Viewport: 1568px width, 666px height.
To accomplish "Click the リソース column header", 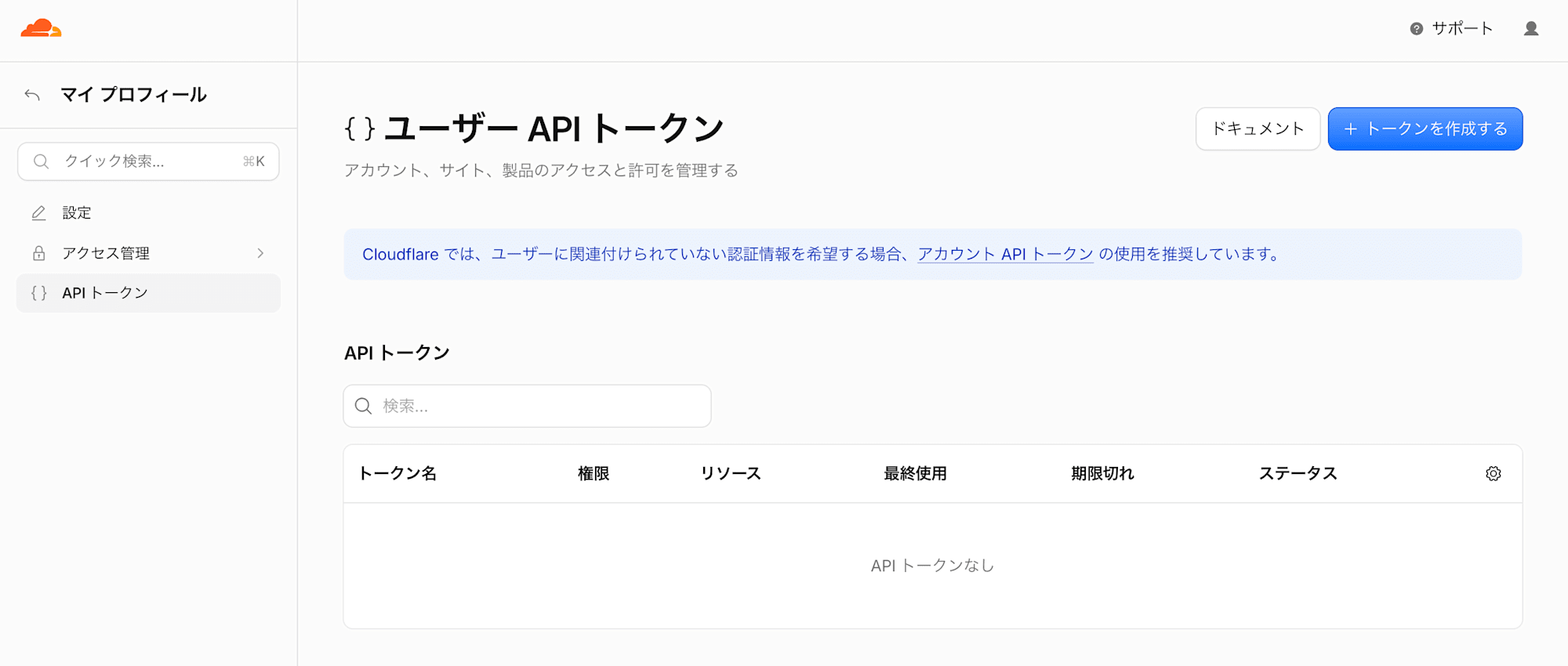I will click(x=731, y=474).
